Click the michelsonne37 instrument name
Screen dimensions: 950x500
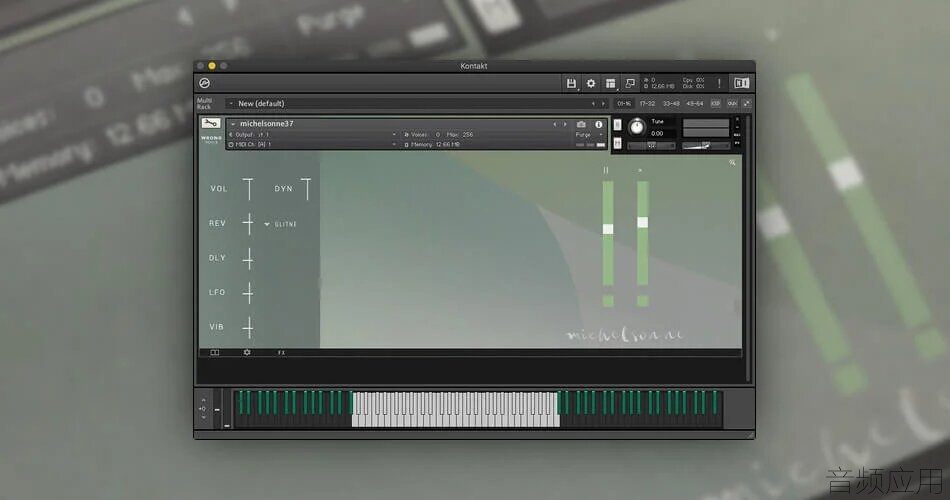[267, 124]
